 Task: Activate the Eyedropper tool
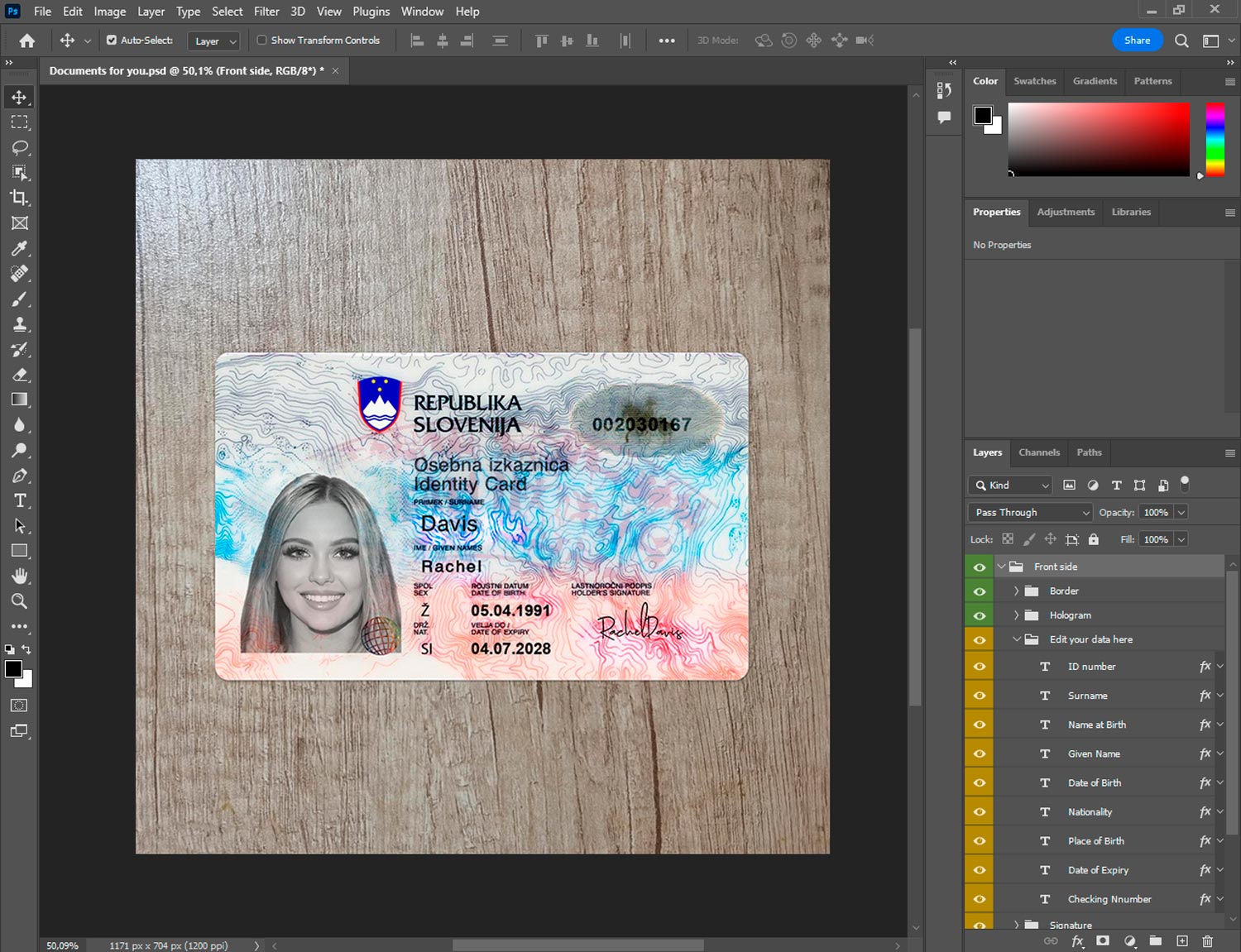(x=19, y=248)
